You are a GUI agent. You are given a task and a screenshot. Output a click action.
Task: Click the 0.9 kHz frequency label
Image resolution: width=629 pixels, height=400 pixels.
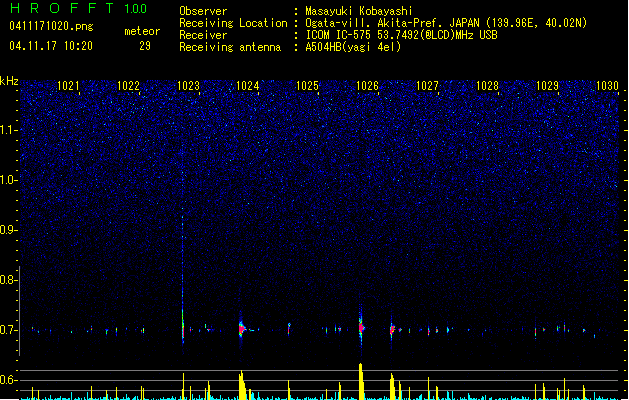coord(8,230)
